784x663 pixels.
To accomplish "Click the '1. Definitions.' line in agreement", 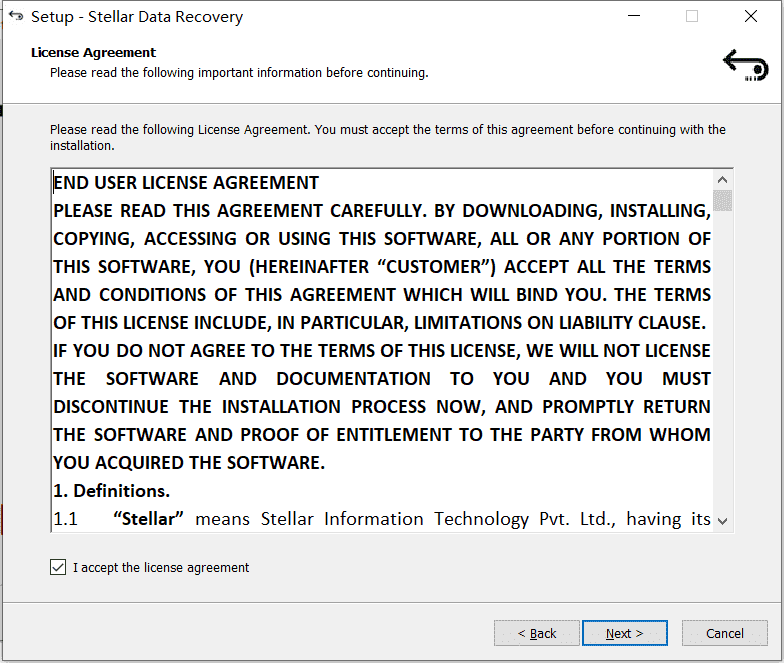I will point(112,491).
